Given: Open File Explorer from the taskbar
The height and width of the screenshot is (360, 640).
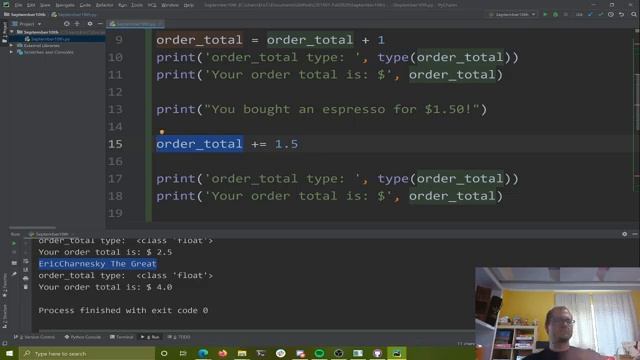Looking at the screenshot, I should pos(242,353).
